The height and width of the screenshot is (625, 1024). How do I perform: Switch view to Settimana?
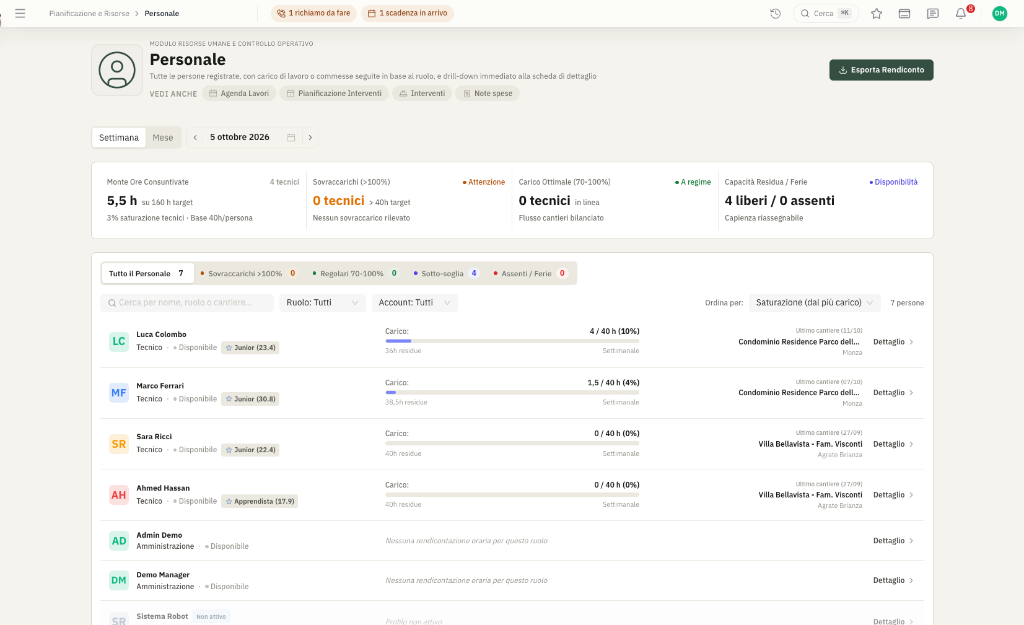119,137
